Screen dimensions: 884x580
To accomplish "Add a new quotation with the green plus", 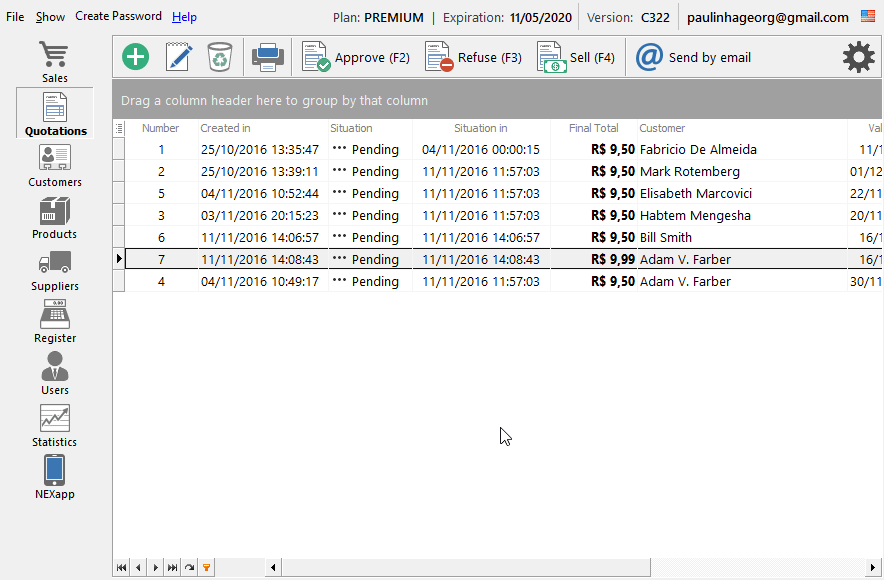I will (x=135, y=57).
